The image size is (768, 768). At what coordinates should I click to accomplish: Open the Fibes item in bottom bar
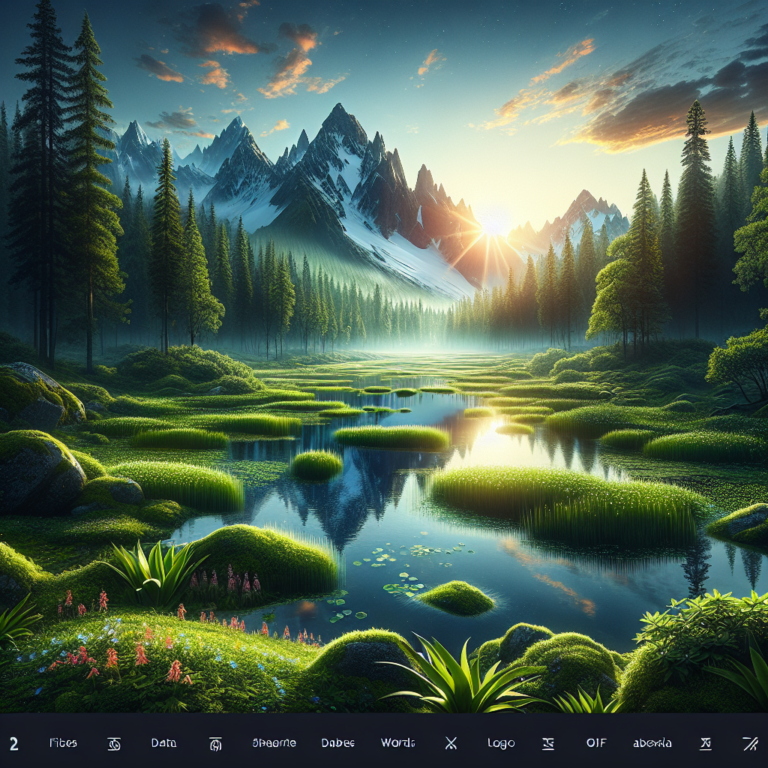[x=63, y=743]
